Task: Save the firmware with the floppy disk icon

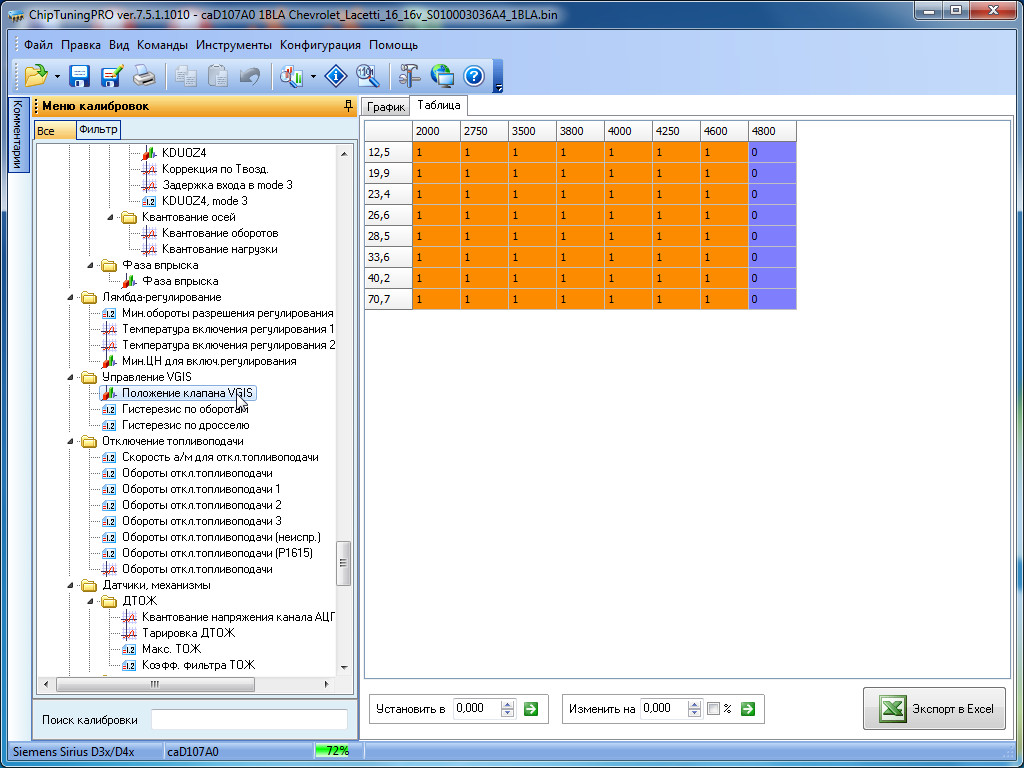Action: (80, 76)
